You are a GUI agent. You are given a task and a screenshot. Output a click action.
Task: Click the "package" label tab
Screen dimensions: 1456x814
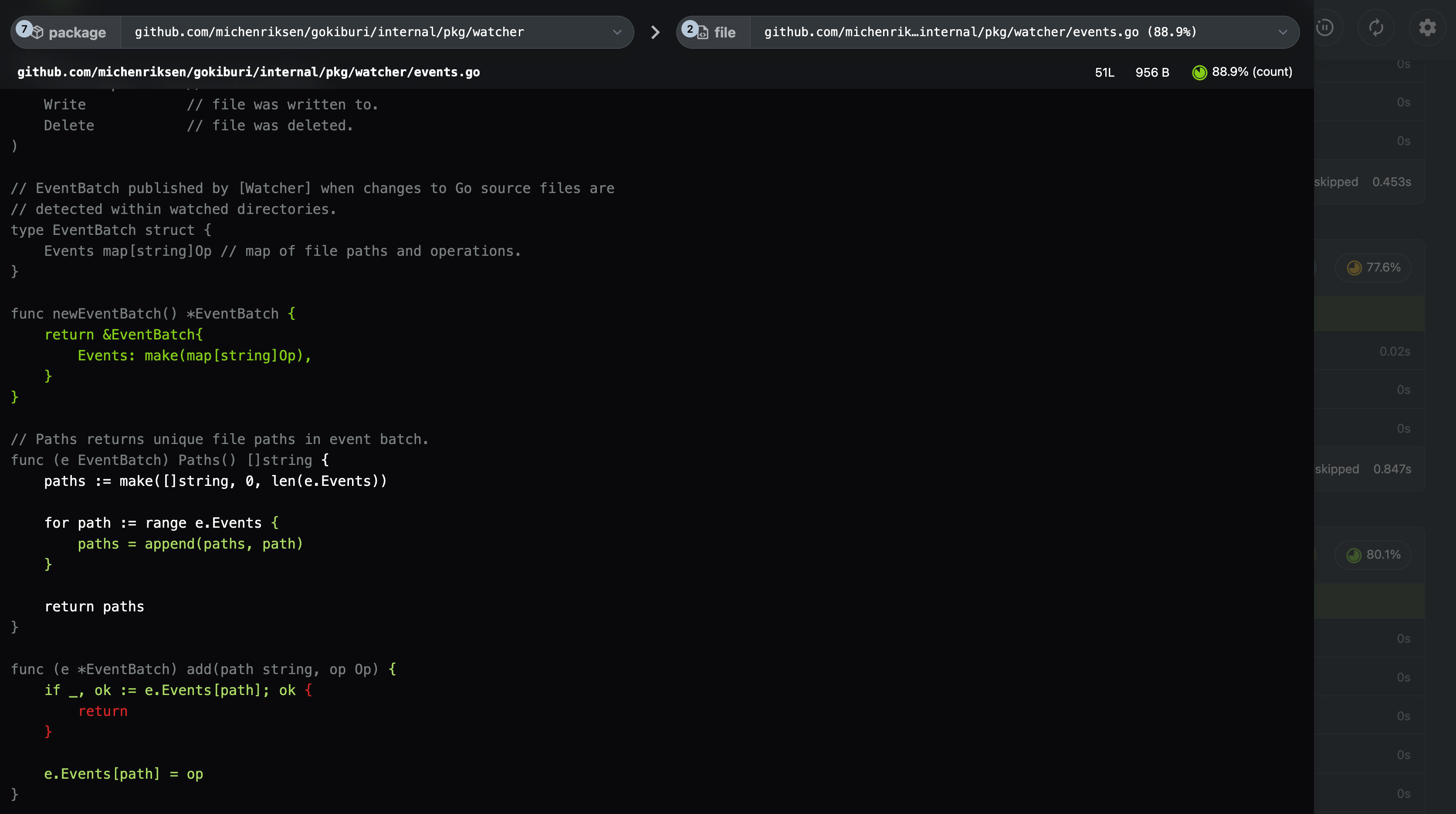[x=77, y=33]
